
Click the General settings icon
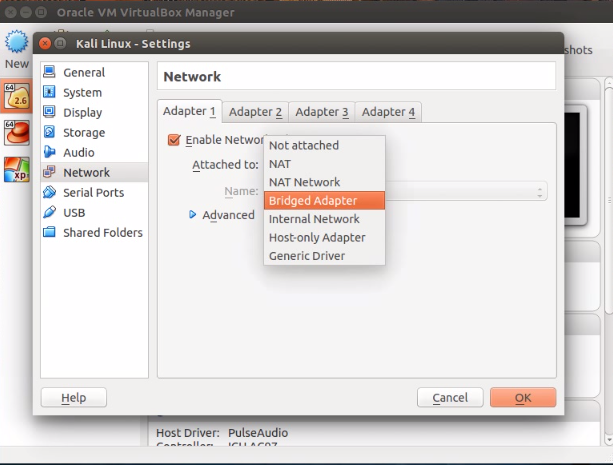click(49, 72)
